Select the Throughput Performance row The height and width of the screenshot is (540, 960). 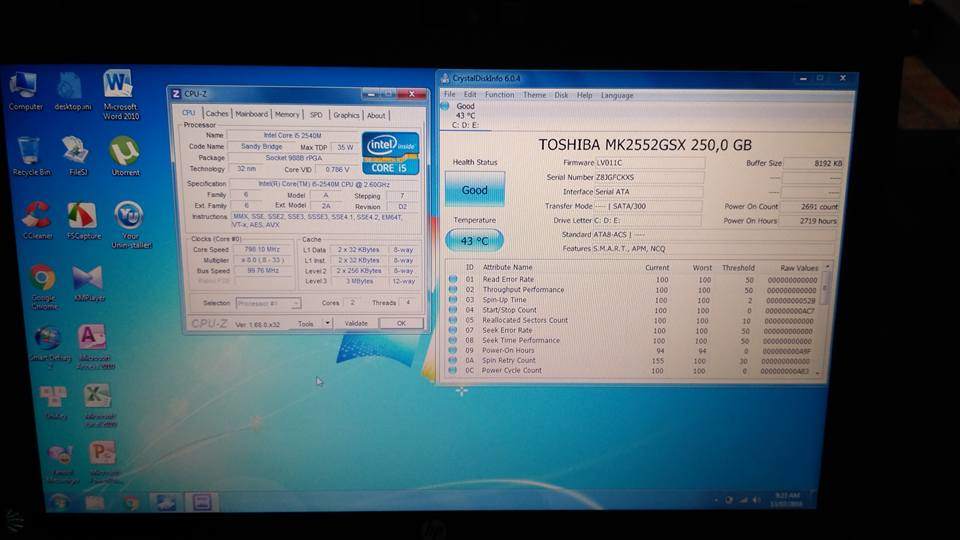[x=637, y=290]
